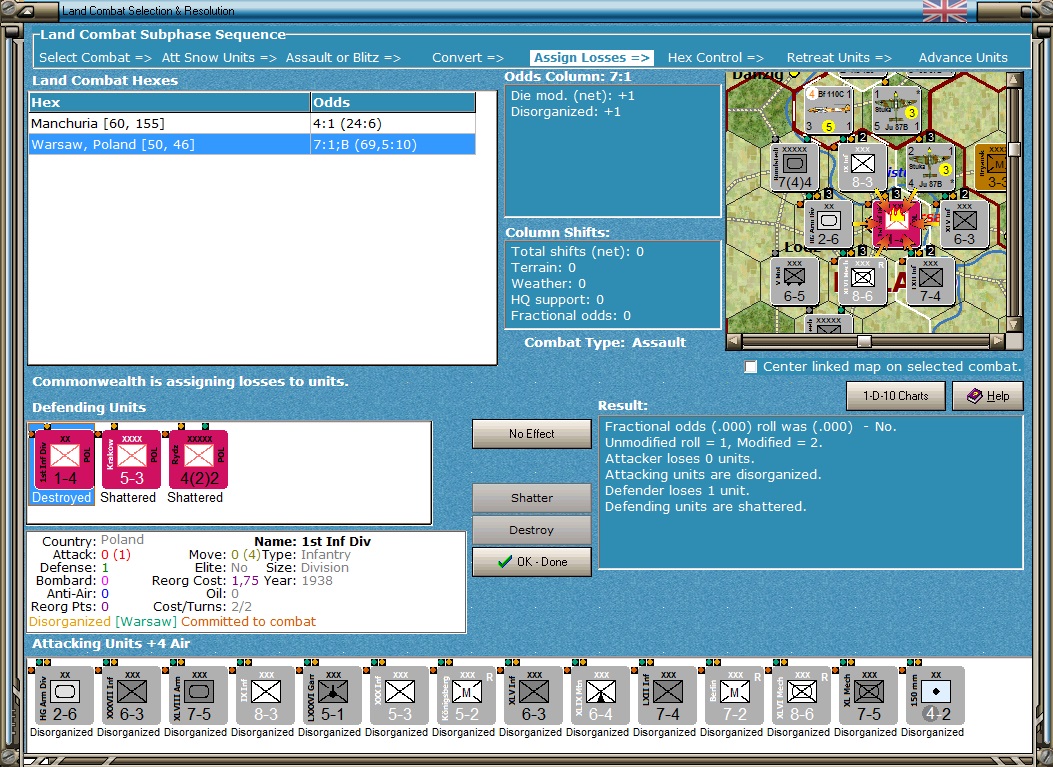The width and height of the screenshot is (1053, 767).
Task: Click the map vertical scrollbar thumb
Action: [x=1014, y=149]
